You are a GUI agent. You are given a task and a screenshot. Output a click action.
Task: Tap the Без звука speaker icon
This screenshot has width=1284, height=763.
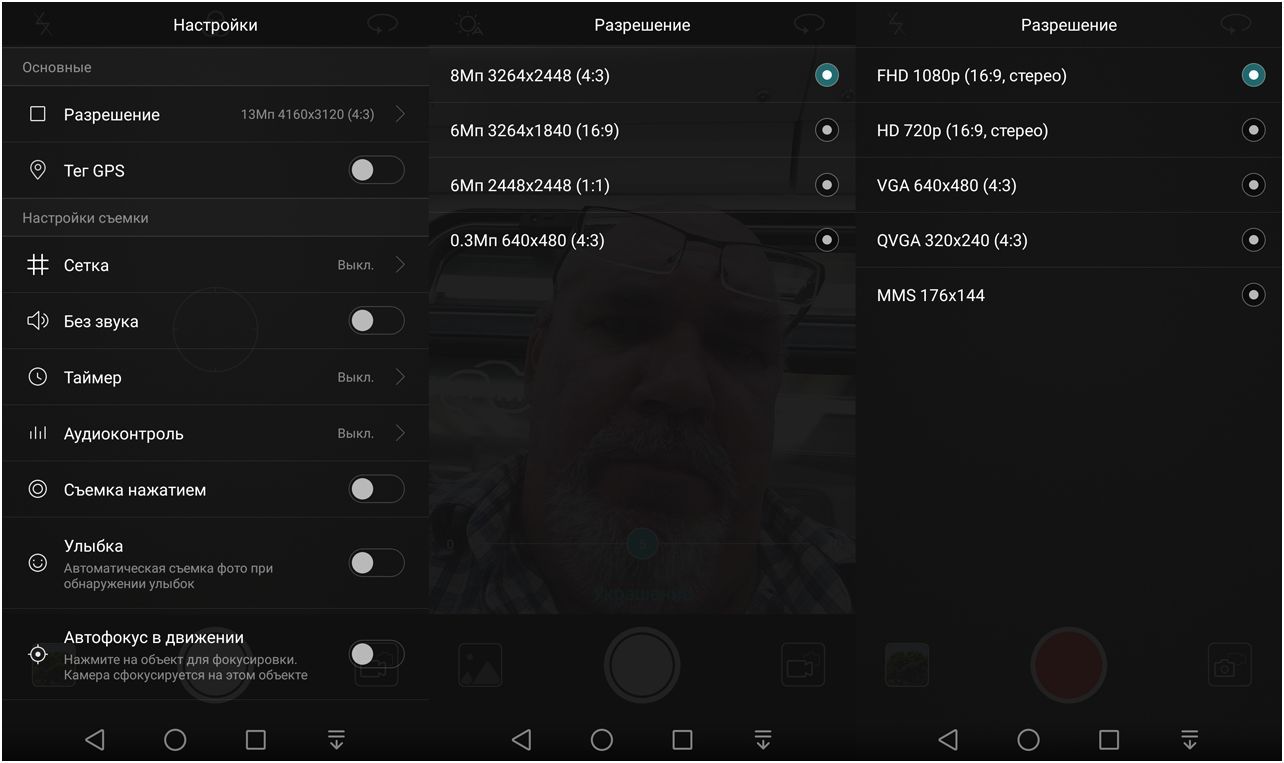pyautogui.click(x=38, y=321)
